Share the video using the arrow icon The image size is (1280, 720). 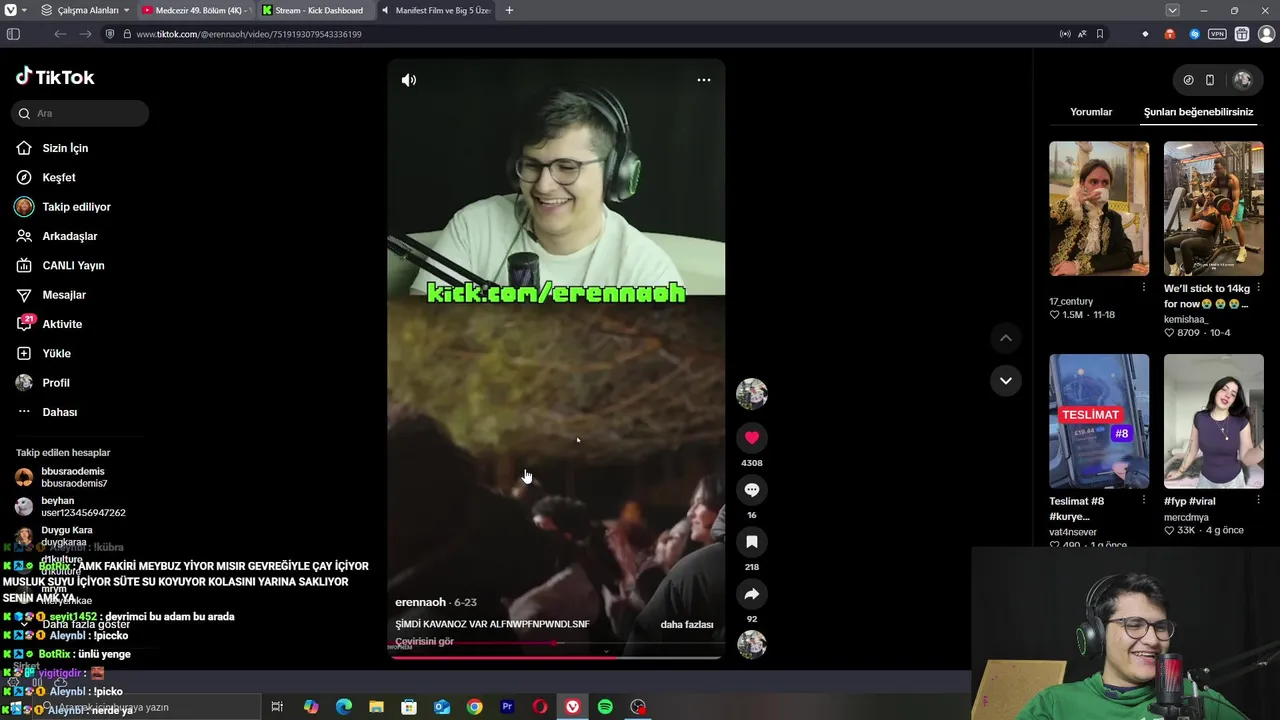(x=752, y=594)
